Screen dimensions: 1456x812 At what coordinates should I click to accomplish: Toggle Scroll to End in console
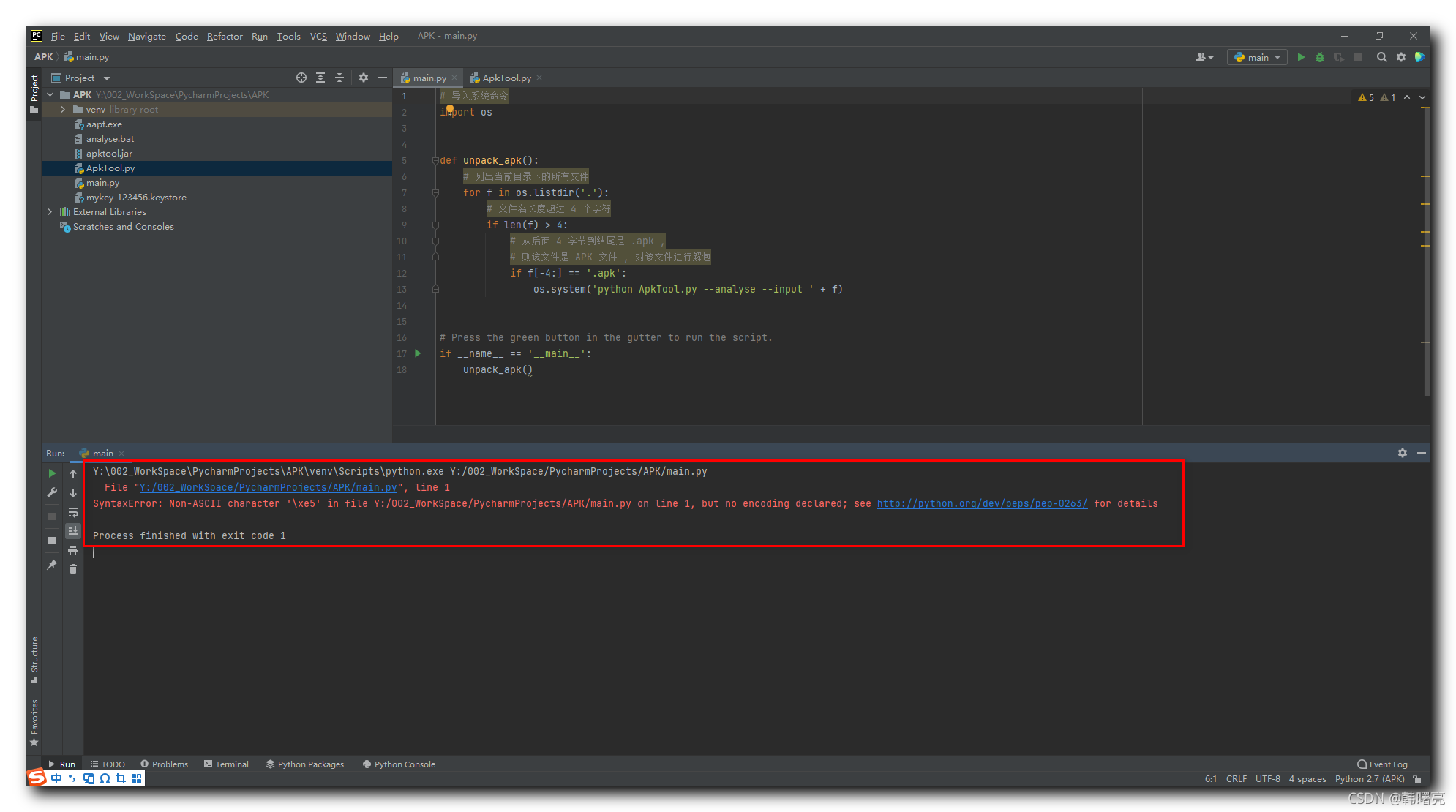pyautogui.click(x=73, y=531)
